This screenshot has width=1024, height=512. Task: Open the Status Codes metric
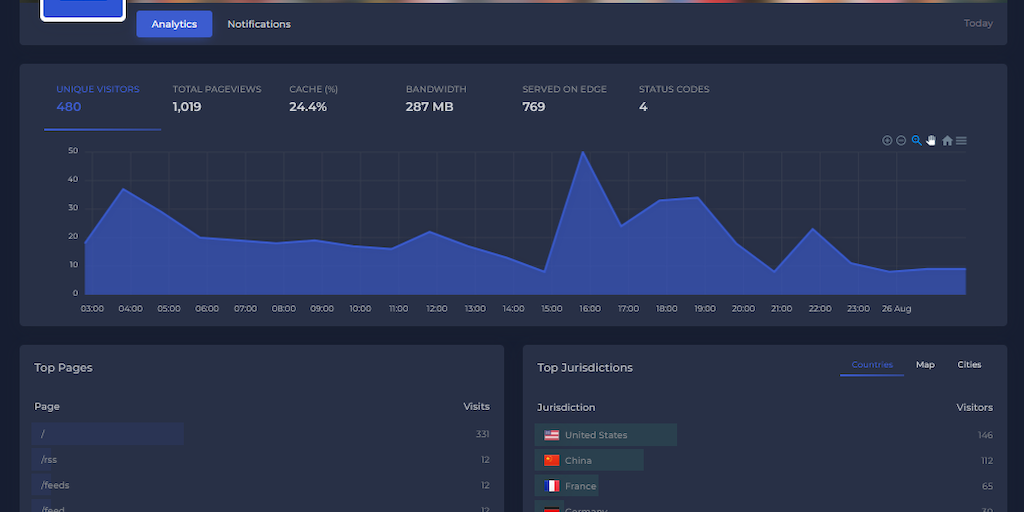click(674, 98)
